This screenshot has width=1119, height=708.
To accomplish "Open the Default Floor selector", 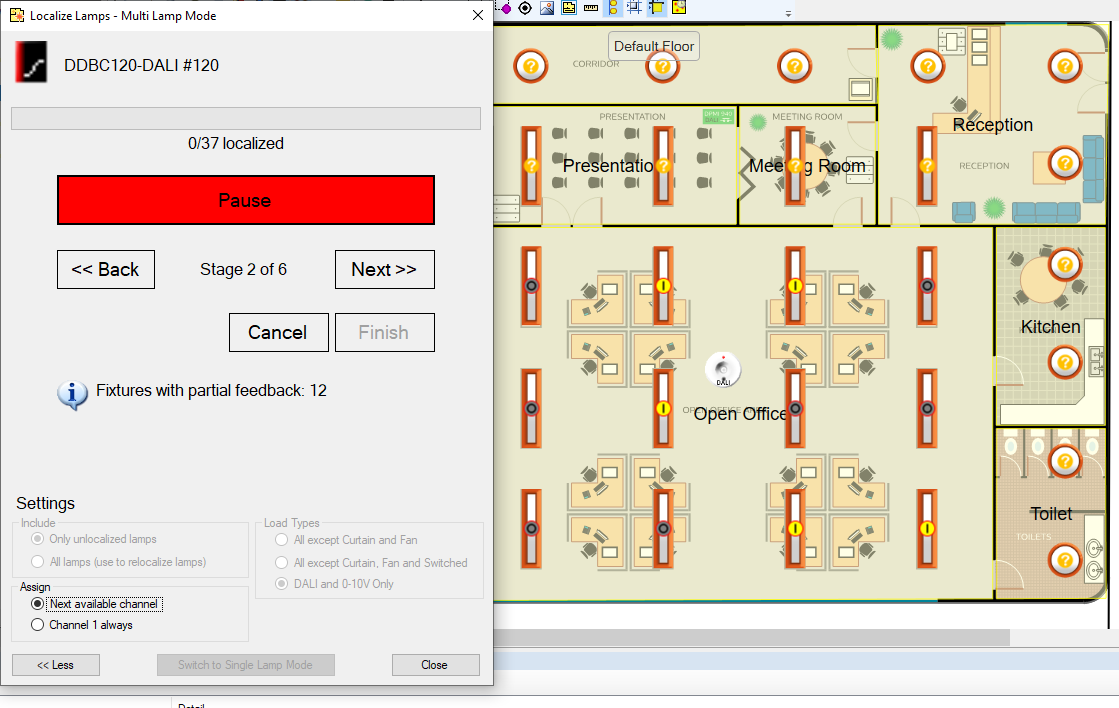I will click(653, 46).
